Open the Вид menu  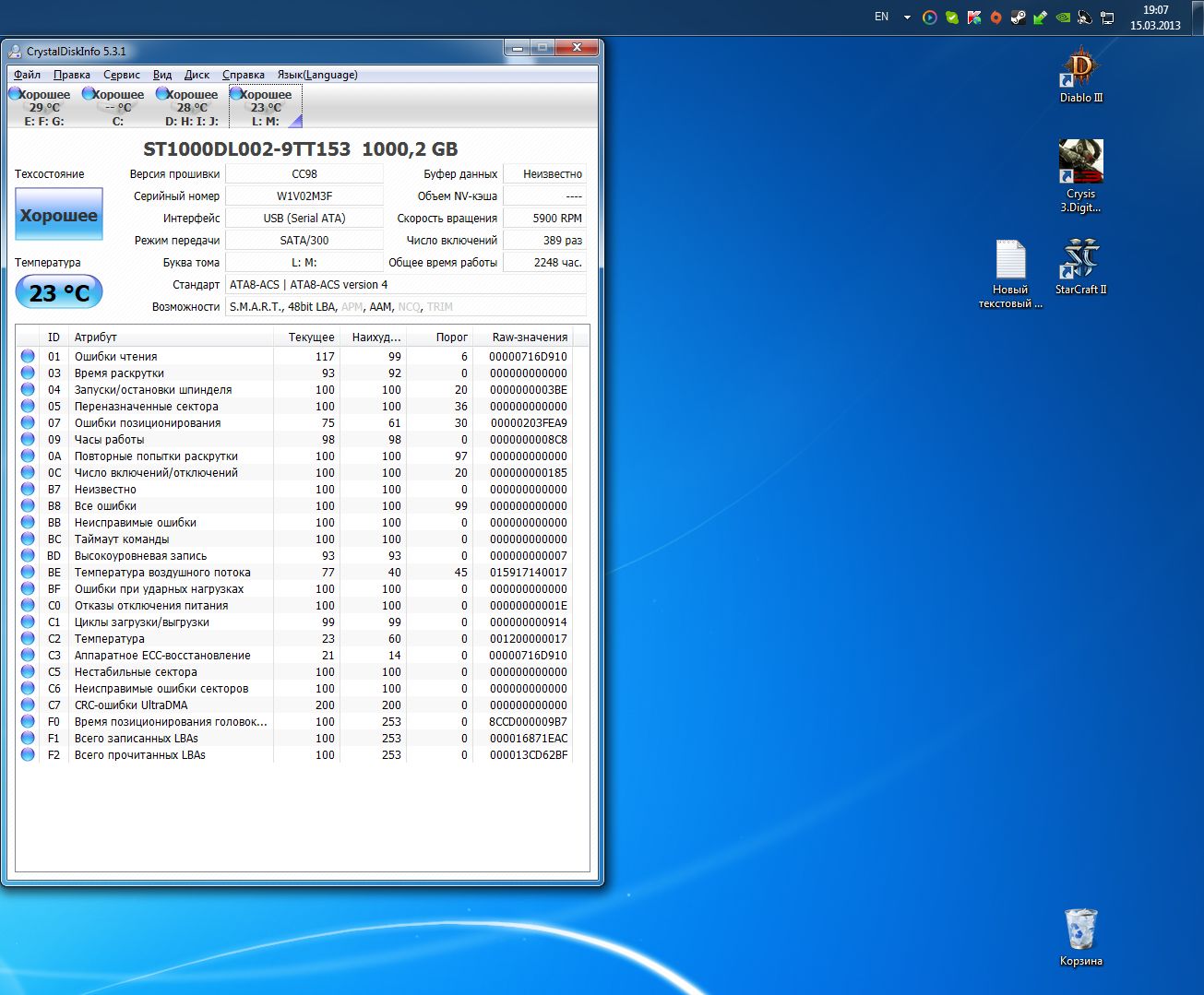162,75
